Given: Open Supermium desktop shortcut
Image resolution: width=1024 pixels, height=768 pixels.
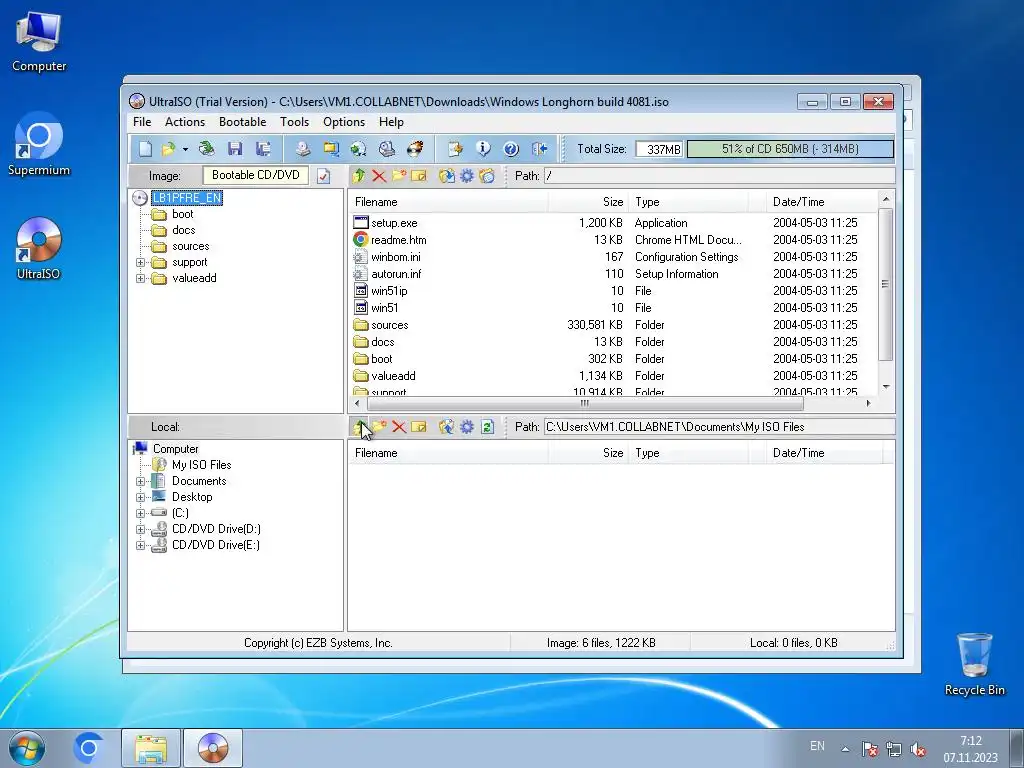Looking at the screenshot, I should pos(39,144).
